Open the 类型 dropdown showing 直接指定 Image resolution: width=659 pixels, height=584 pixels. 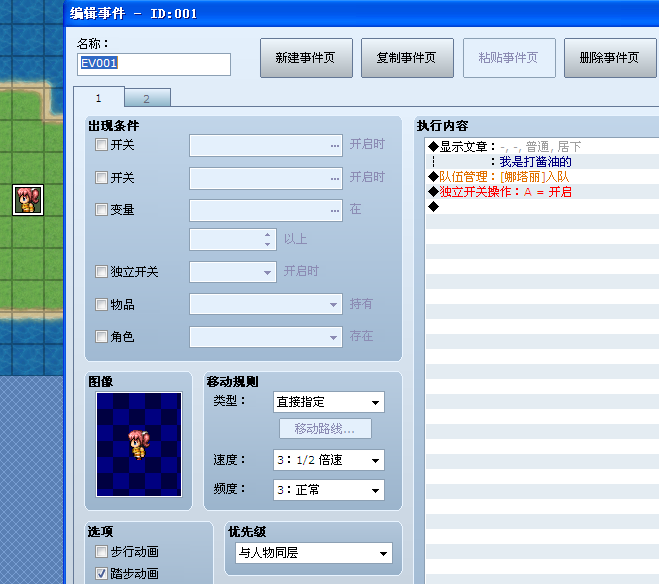click(x=329, y=402)
